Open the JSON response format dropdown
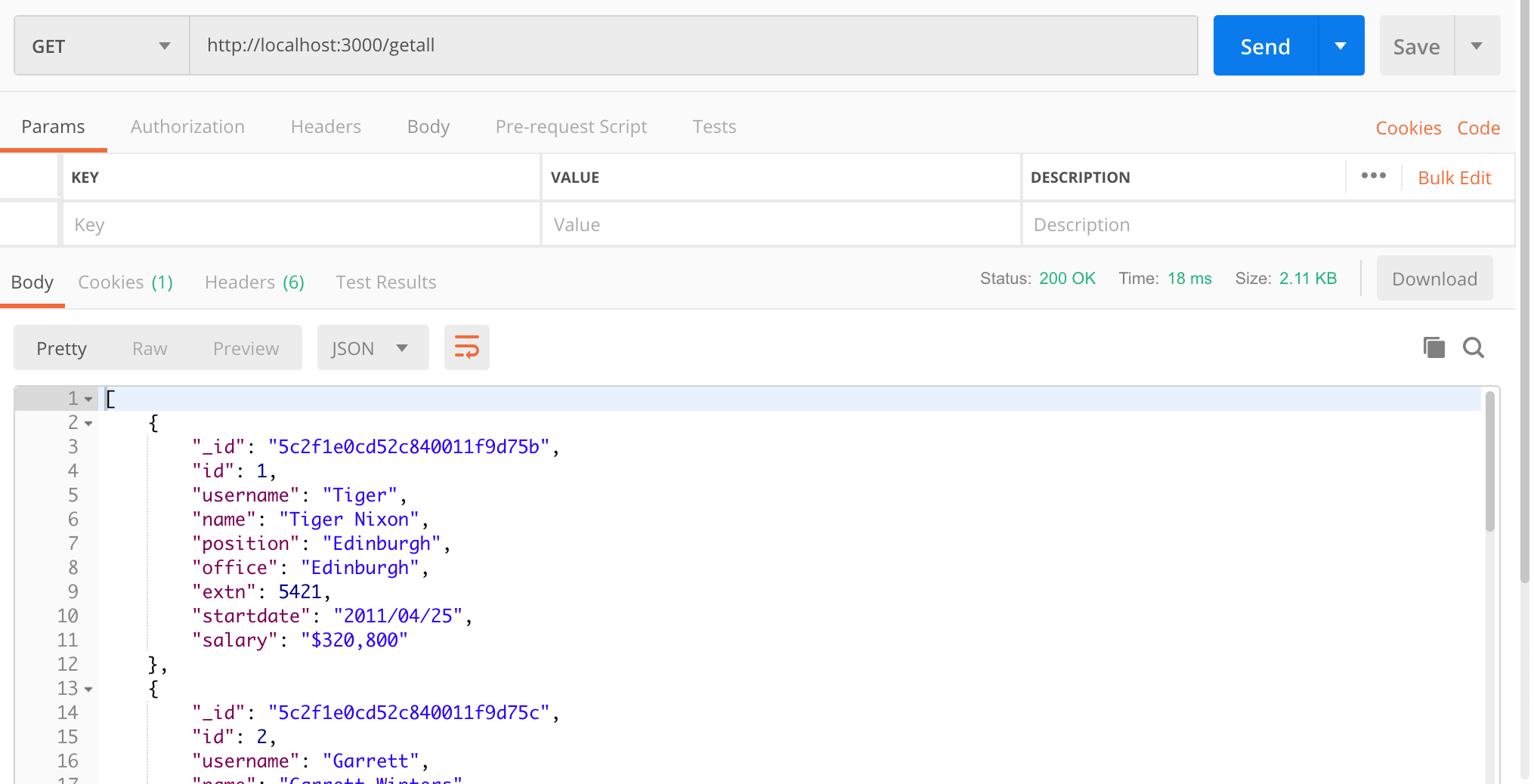Image resolution: width=1534 pixels, height=784 pixels. [373, 347]
